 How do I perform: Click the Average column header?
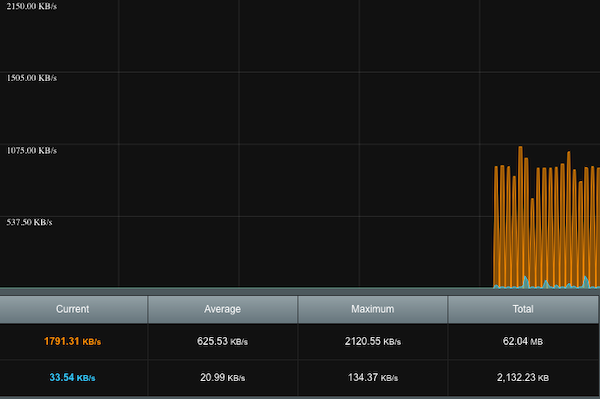click(222, 309)
